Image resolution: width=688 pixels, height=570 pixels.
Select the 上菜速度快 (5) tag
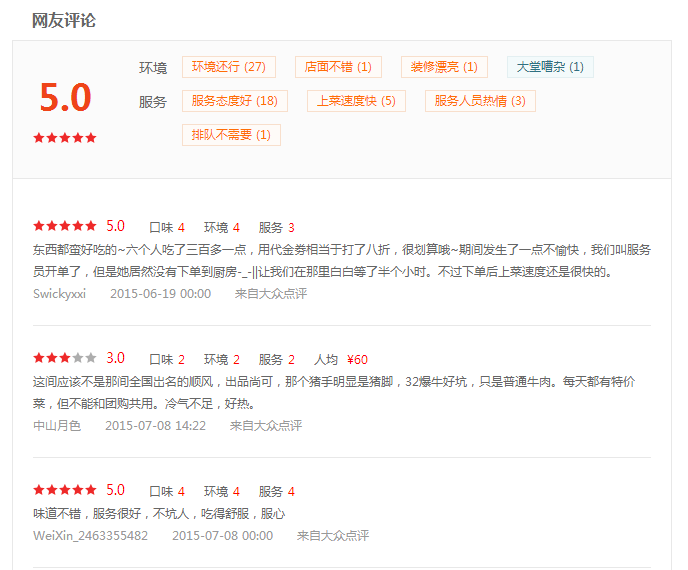click(356, 101)
